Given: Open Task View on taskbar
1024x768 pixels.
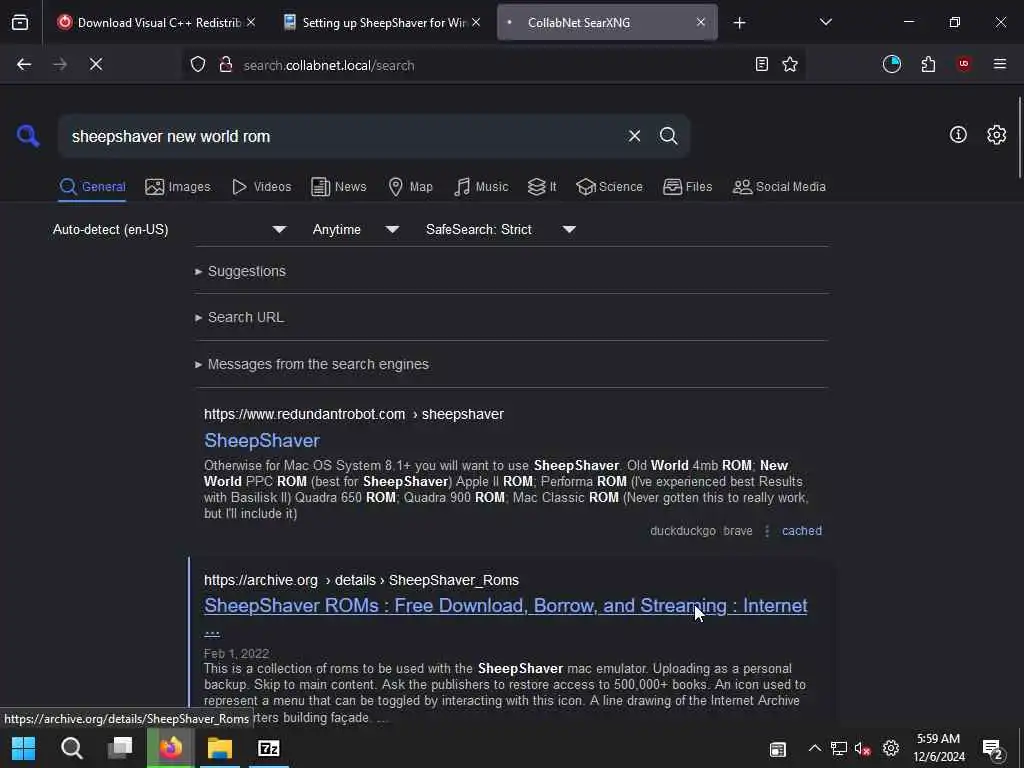Looking at the screenshot, I should 120,748.
